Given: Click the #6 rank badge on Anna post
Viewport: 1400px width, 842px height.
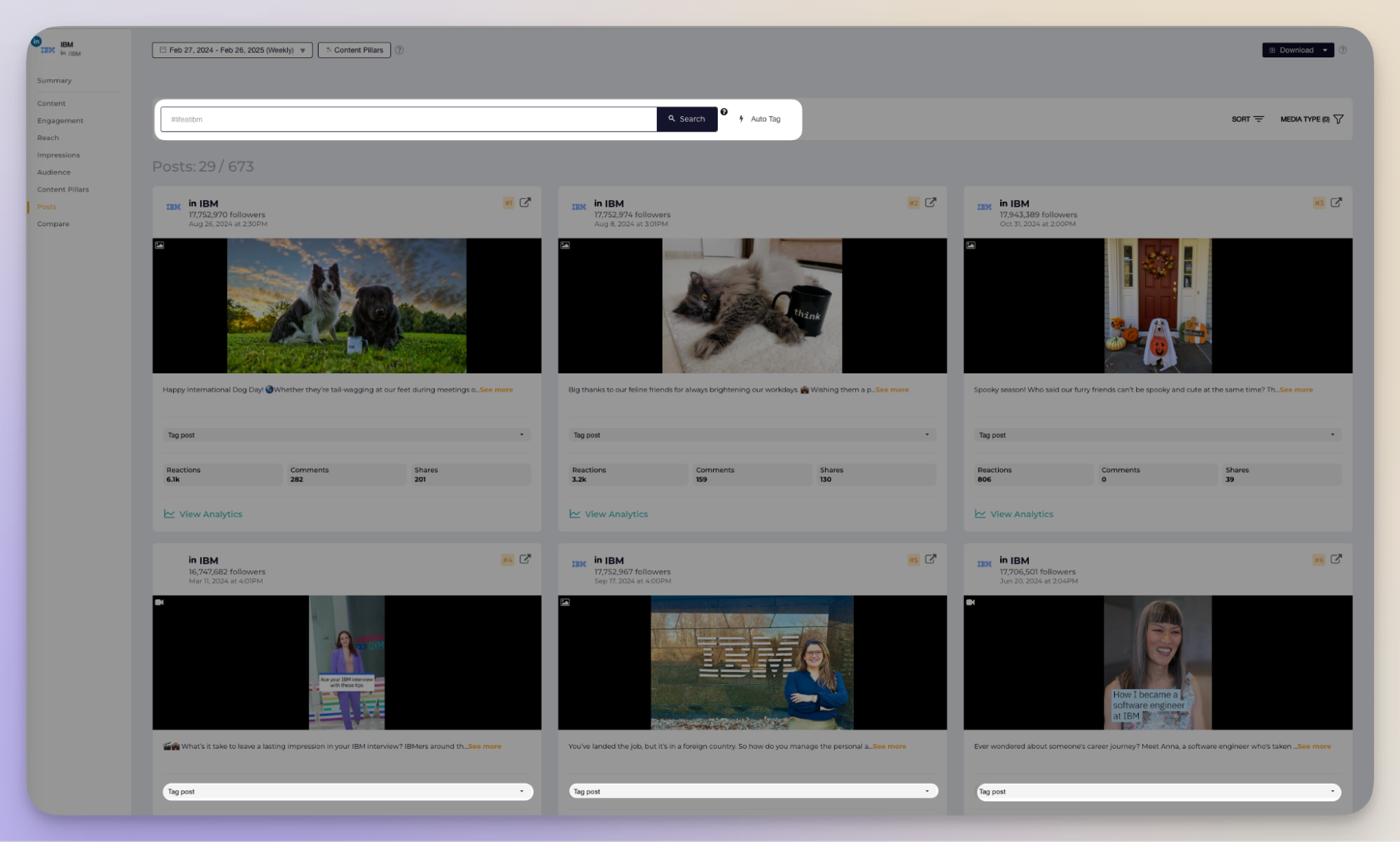Looking at the screenshot, I should tap(1319, 560).
